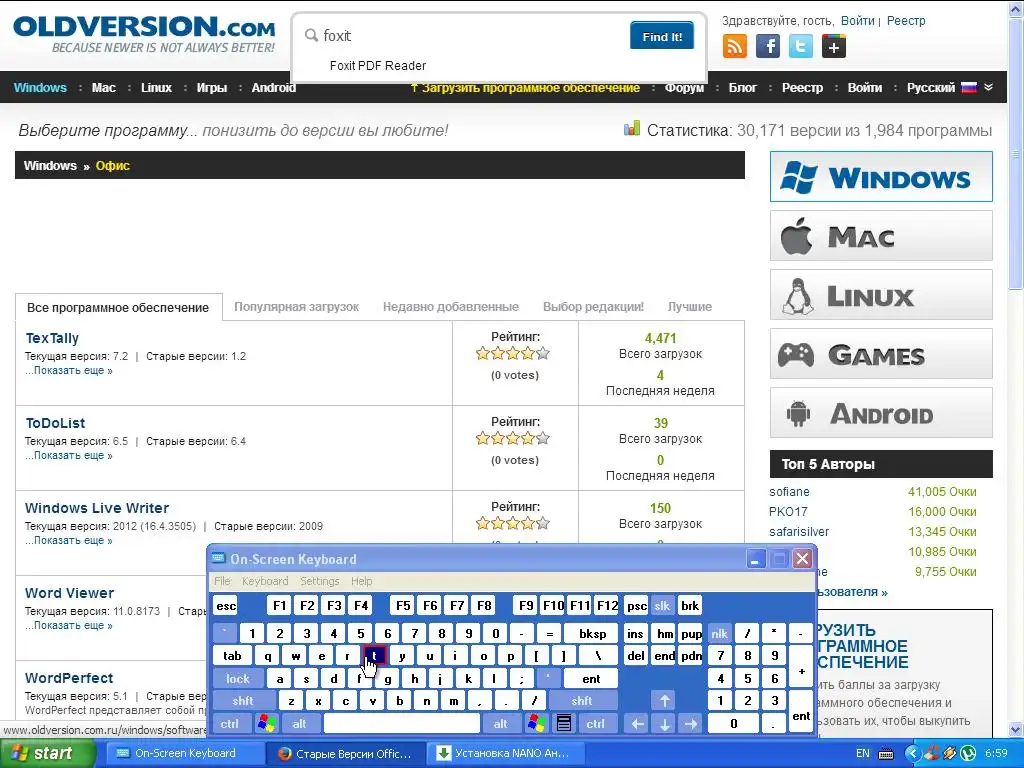Click the up arrow key on keyboard
1024x768 pixels.
[664, 701]
